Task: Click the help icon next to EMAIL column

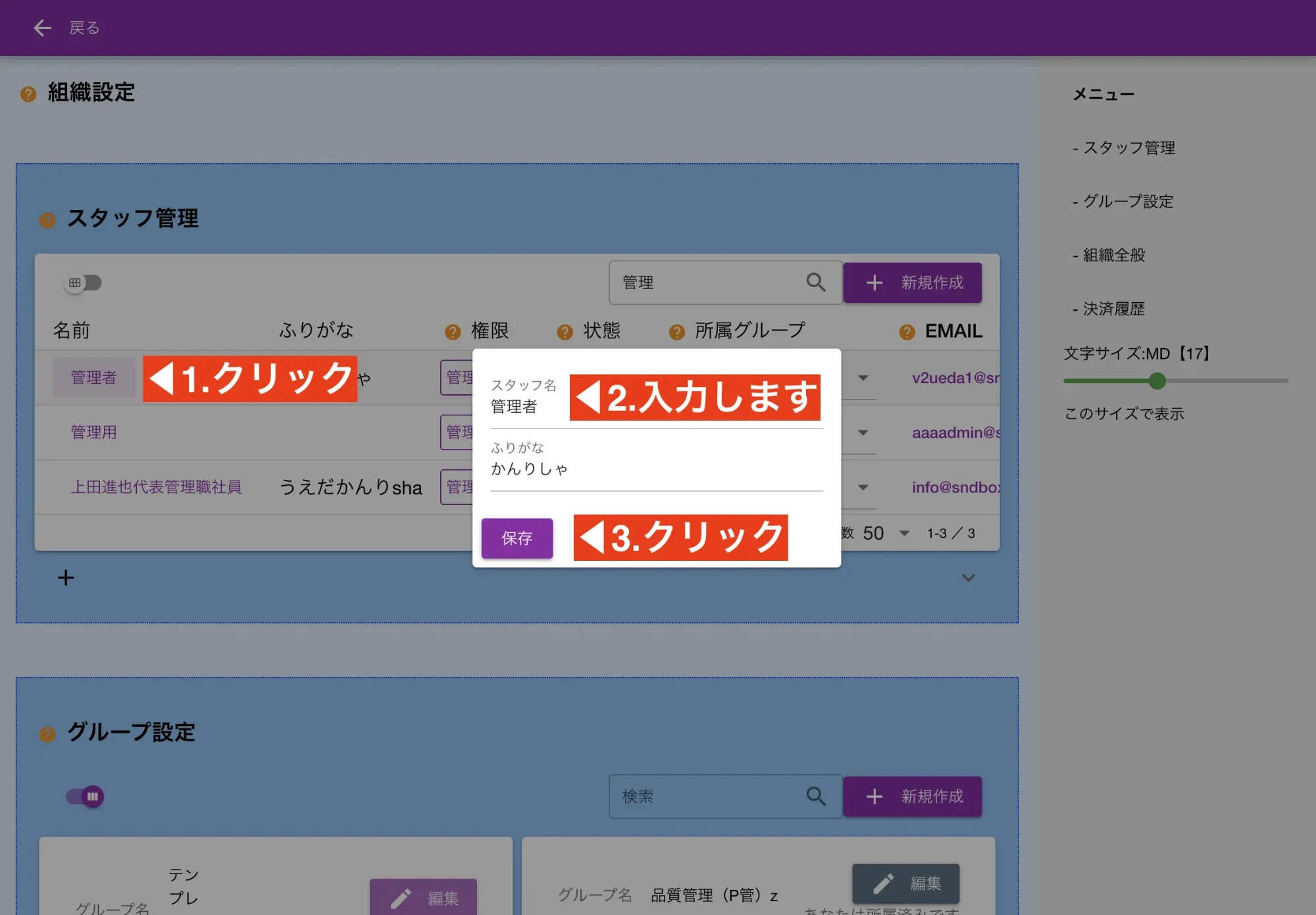Action: pos(907,331)
